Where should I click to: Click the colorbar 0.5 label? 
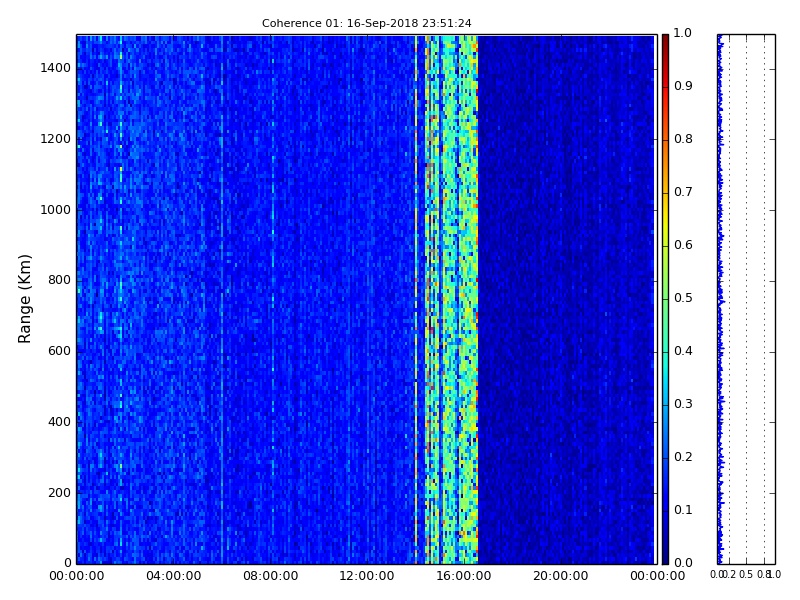point(683,298)
